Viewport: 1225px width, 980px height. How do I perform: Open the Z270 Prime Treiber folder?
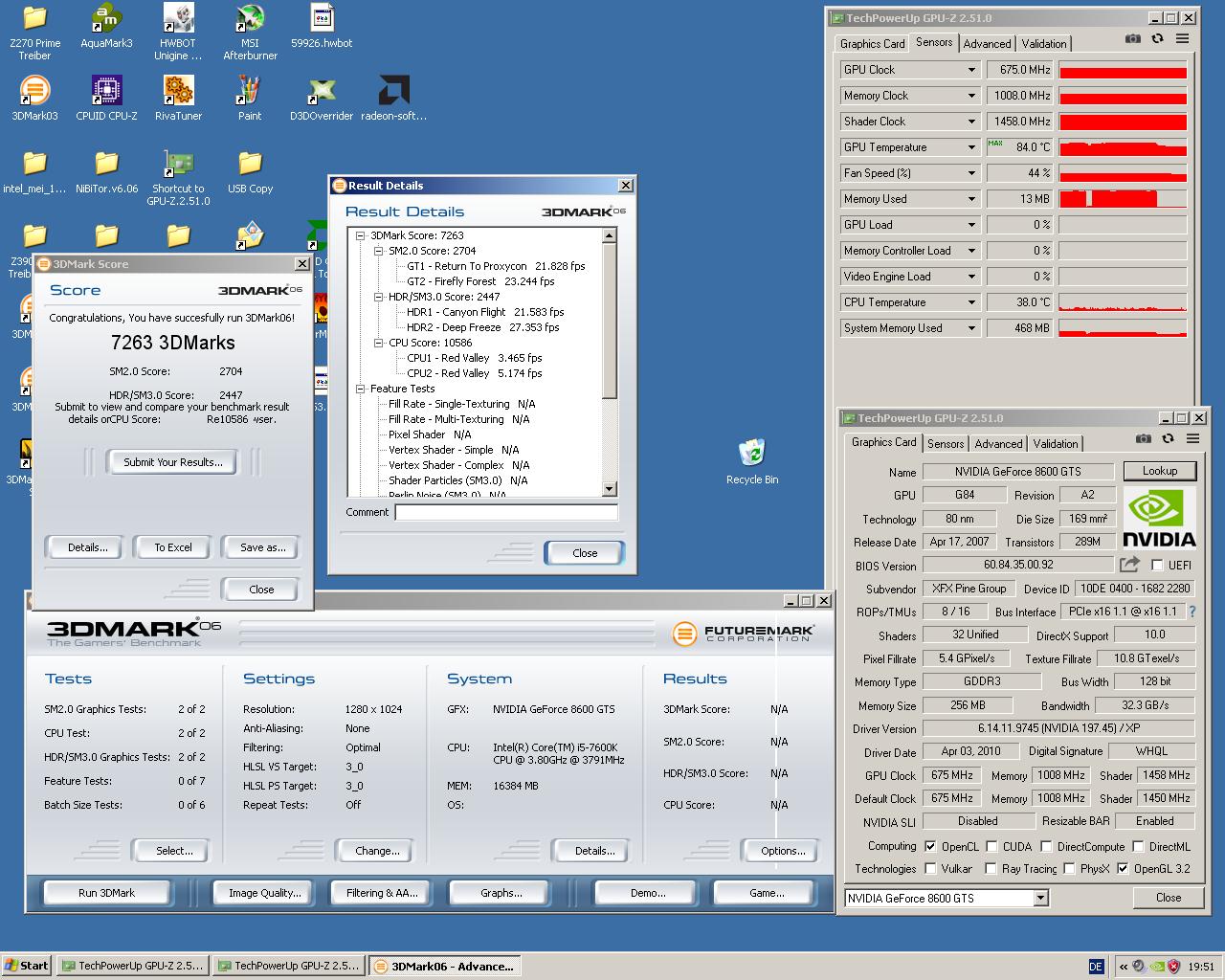pos(34,31)
